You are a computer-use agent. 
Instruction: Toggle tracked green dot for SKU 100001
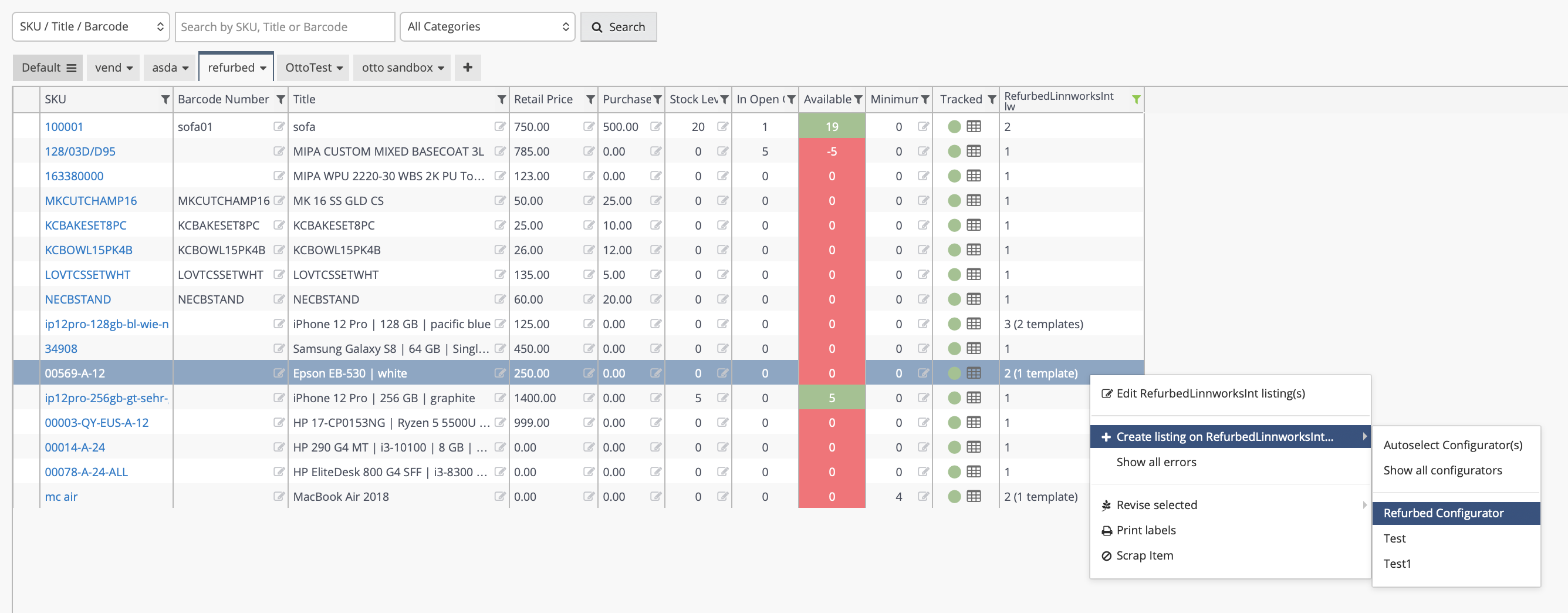pyautogui.click(x=954, y=127)
